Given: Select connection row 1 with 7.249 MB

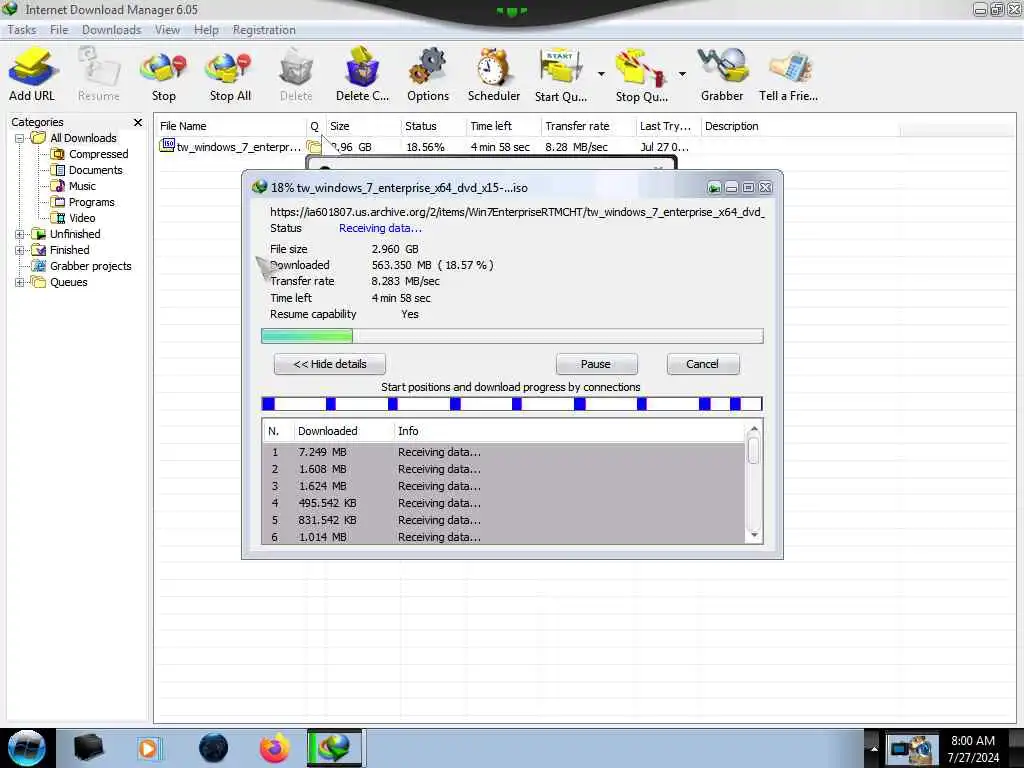Looking at the screenshot, I should point(504,453).
